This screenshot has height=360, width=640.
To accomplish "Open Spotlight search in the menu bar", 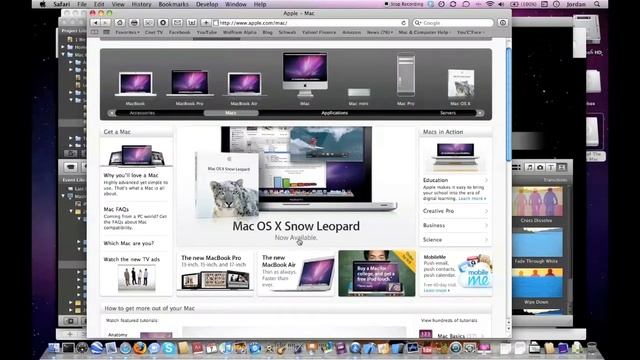I will coord(597,4).
